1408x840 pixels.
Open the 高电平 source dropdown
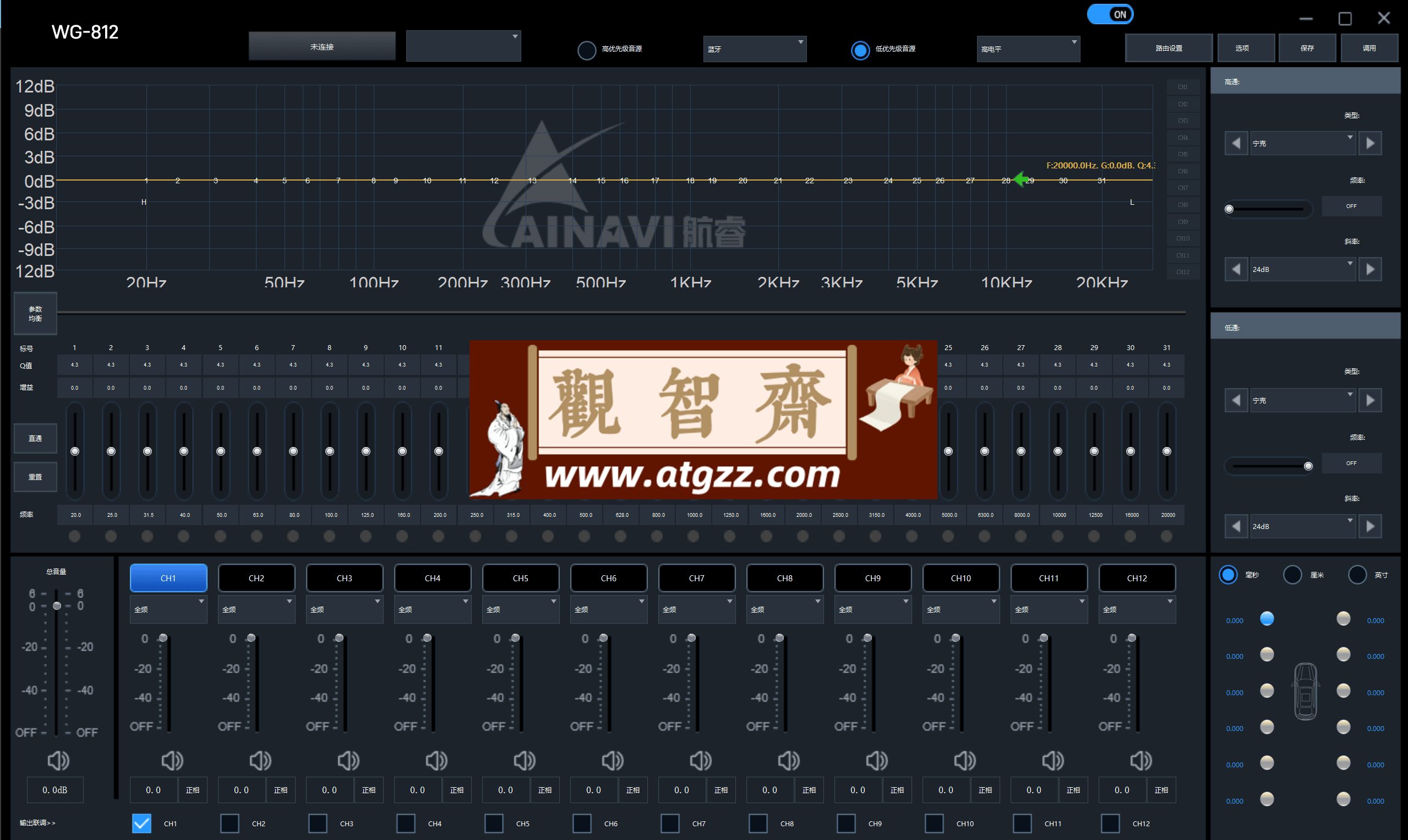click(1028, 48)
